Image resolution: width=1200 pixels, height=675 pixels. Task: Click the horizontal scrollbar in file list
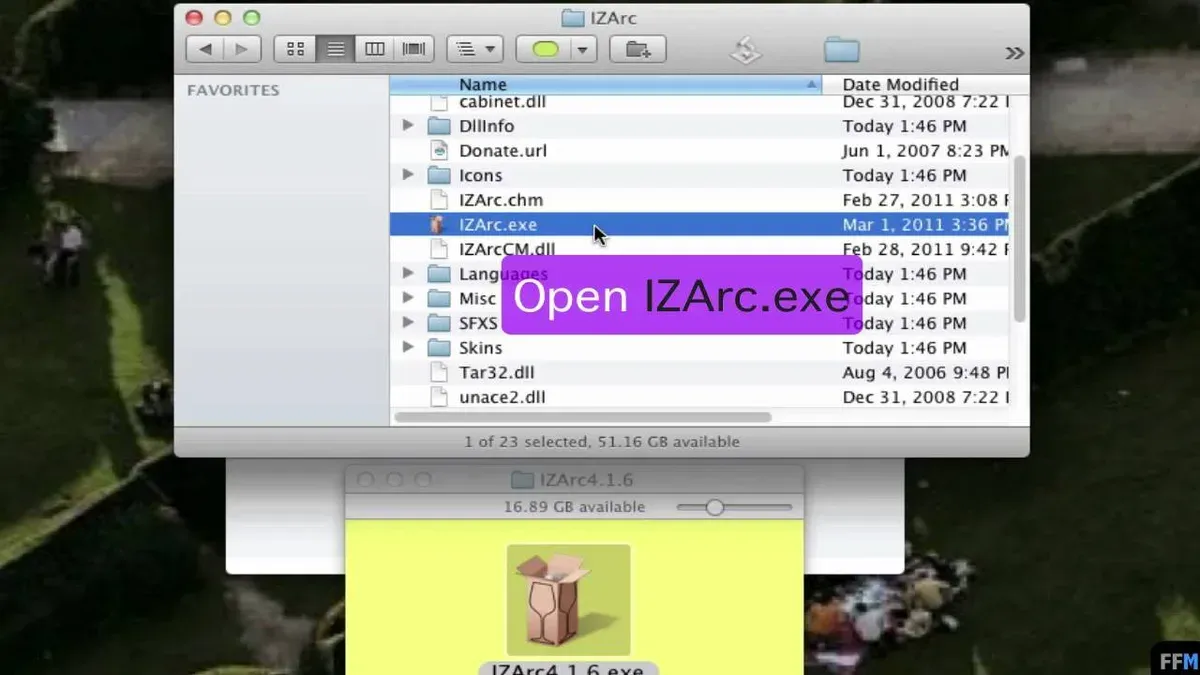(583, 417)
